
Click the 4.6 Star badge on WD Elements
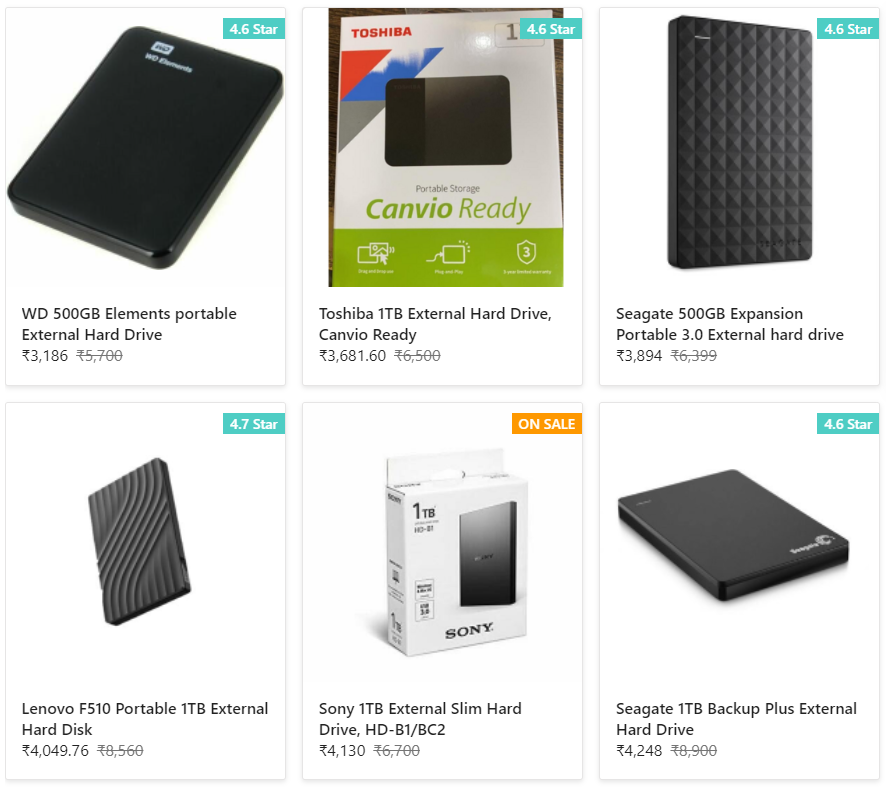[x=256, y=29]
